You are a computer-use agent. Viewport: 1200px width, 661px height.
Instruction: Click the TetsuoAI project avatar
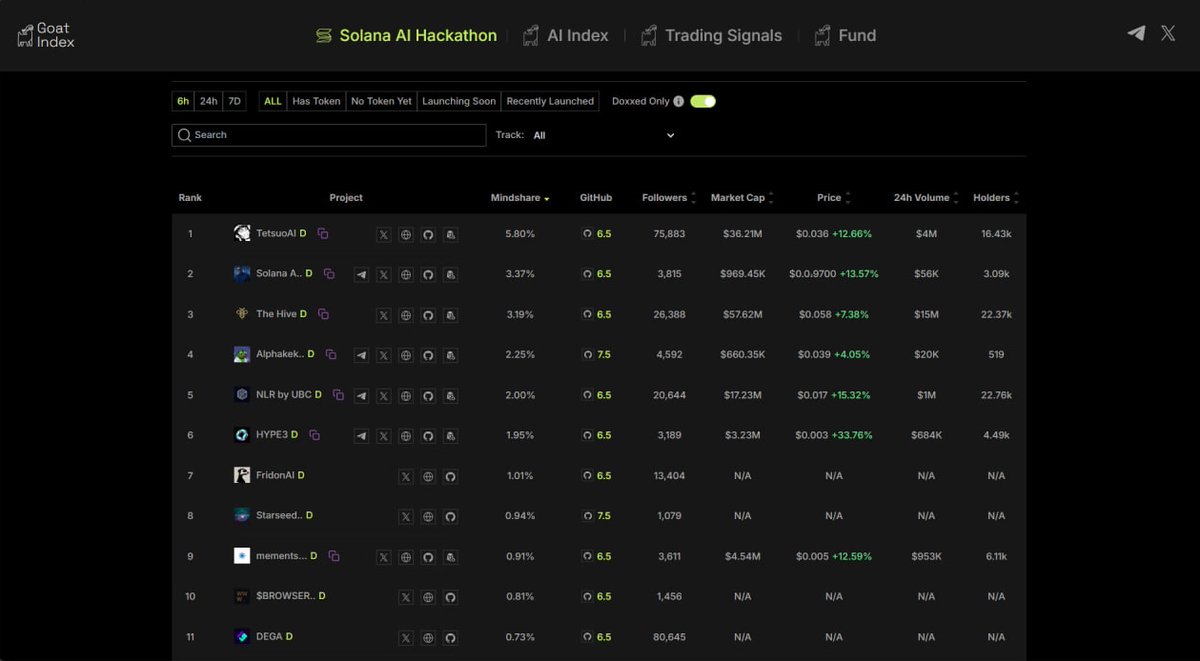pos(242,233)
